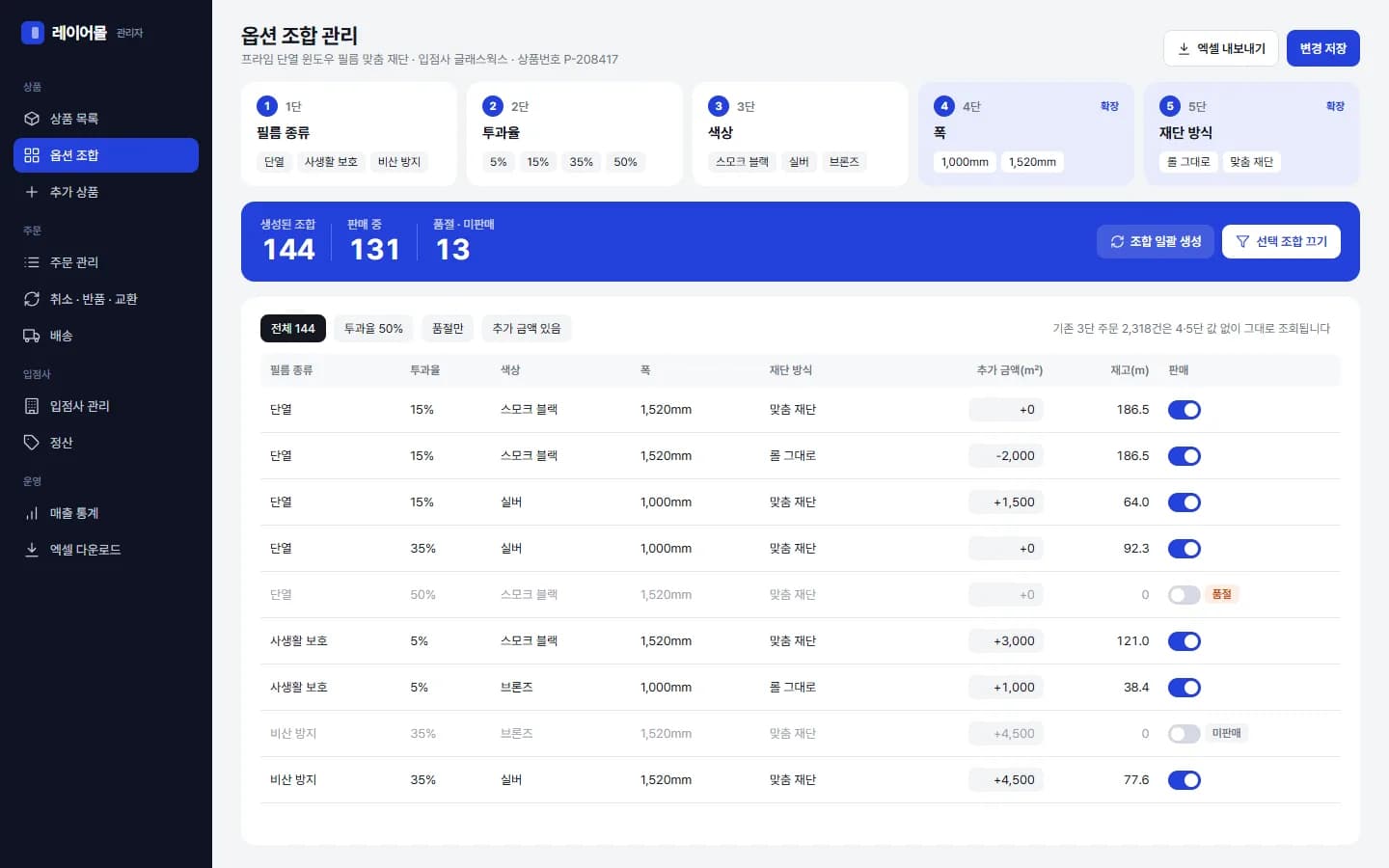The image size is (1389, 868).
Task: Click the 비산 방지 option chip
Action: tap(399, 162)
